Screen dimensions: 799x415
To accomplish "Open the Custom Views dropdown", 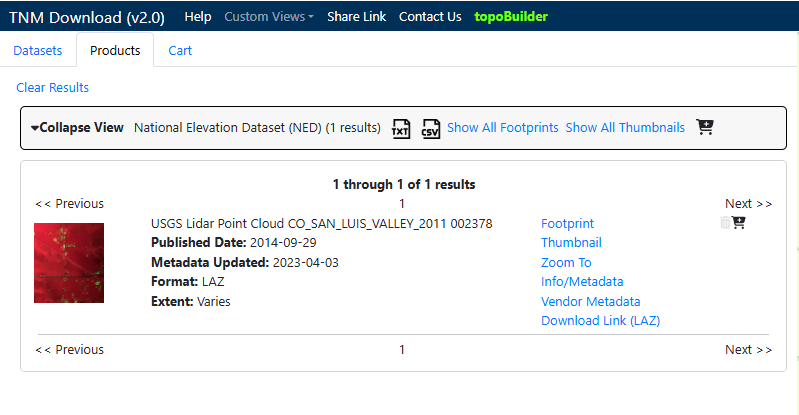I will [269, 17].
